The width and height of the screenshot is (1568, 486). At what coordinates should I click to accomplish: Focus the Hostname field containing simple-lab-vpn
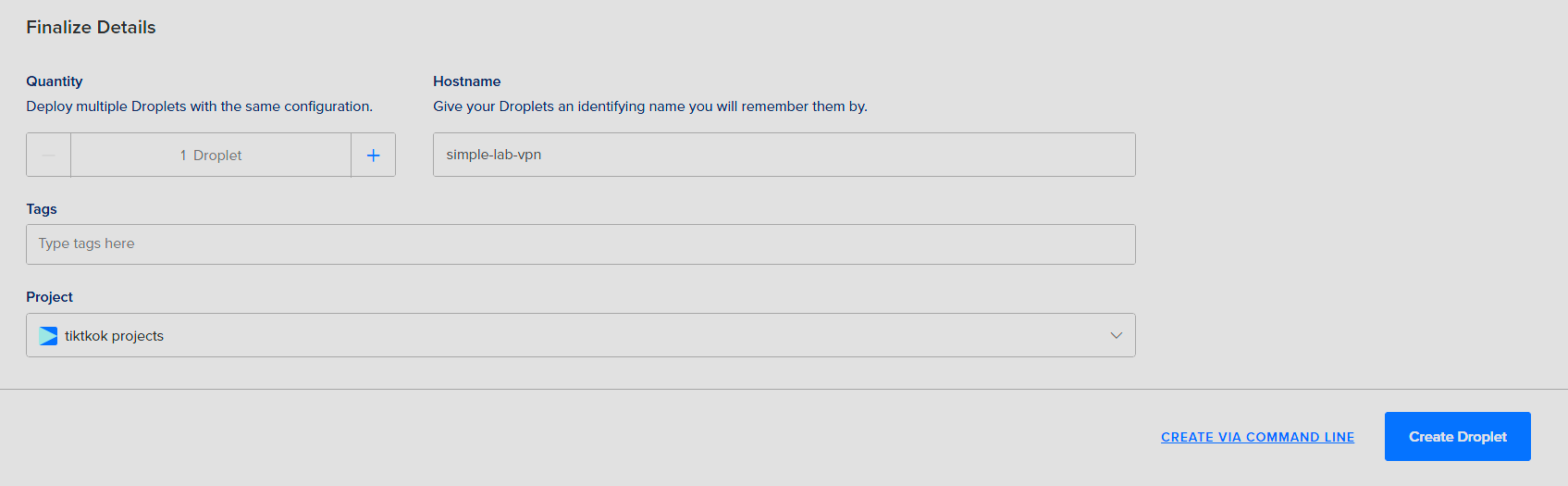pos(784,155)
